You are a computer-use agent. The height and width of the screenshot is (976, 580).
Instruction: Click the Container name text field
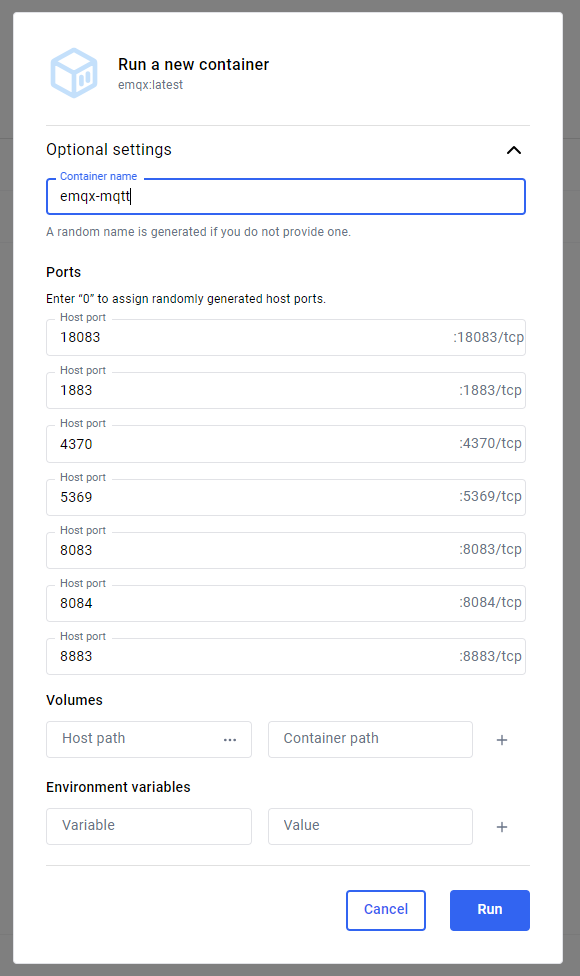click(286, 197)
